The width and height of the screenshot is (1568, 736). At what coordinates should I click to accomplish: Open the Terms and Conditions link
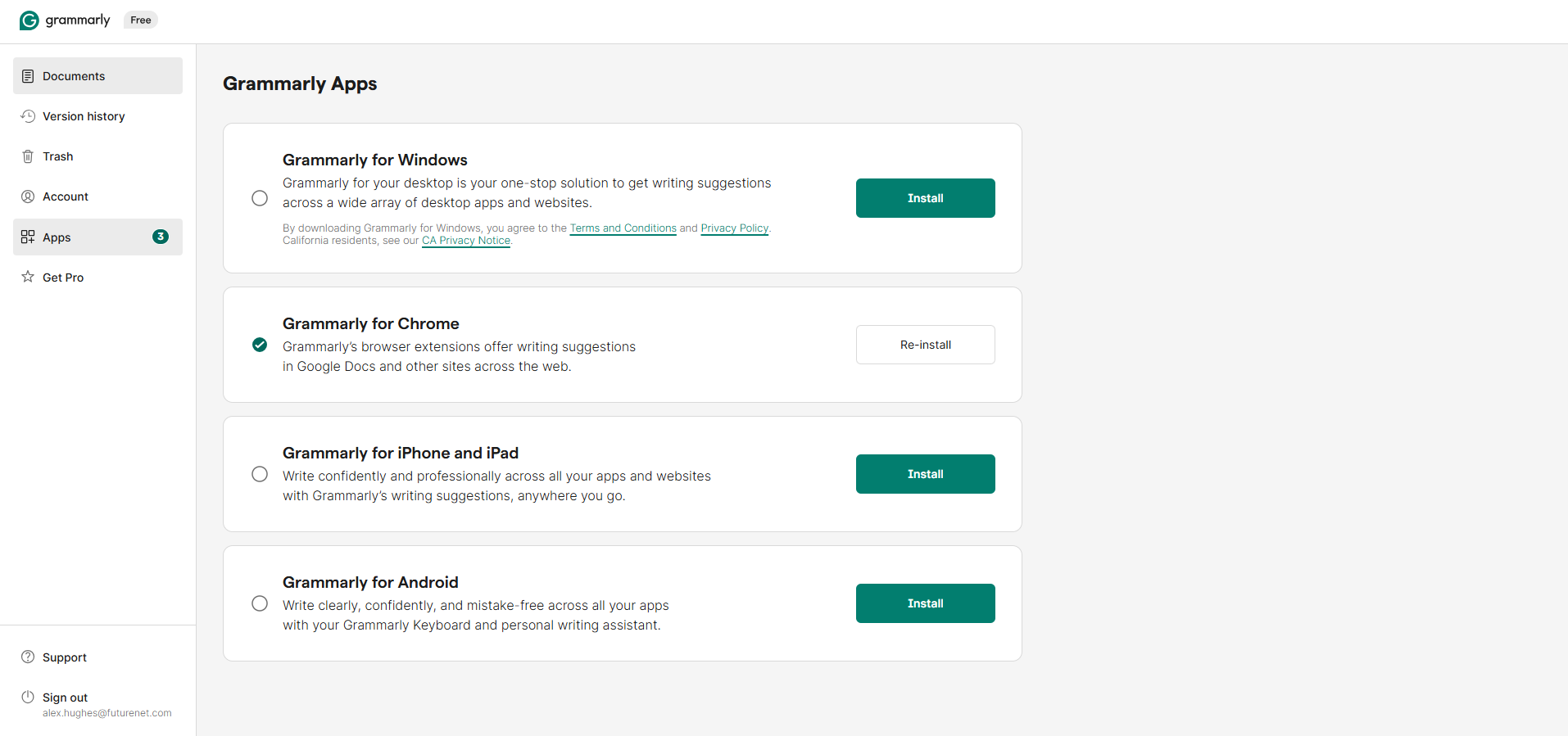pos(623,228)
